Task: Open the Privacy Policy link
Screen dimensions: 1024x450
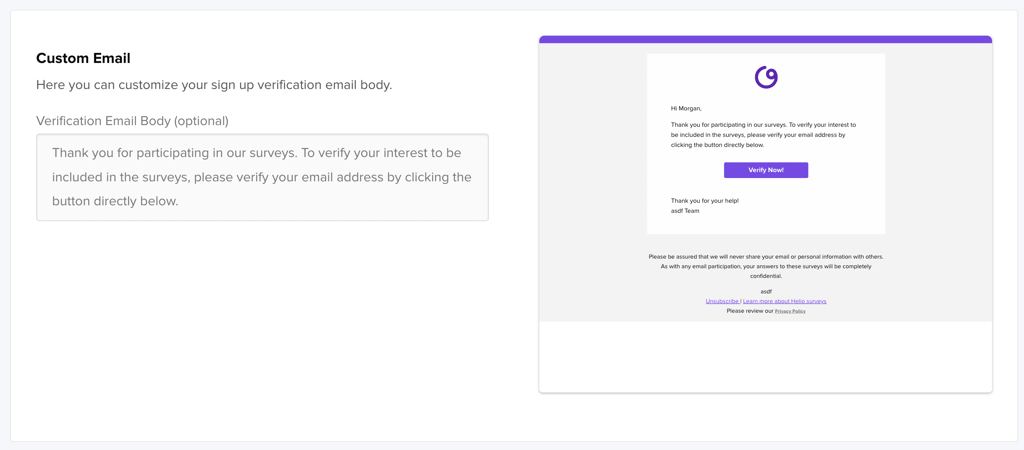Action: (790, 311)
